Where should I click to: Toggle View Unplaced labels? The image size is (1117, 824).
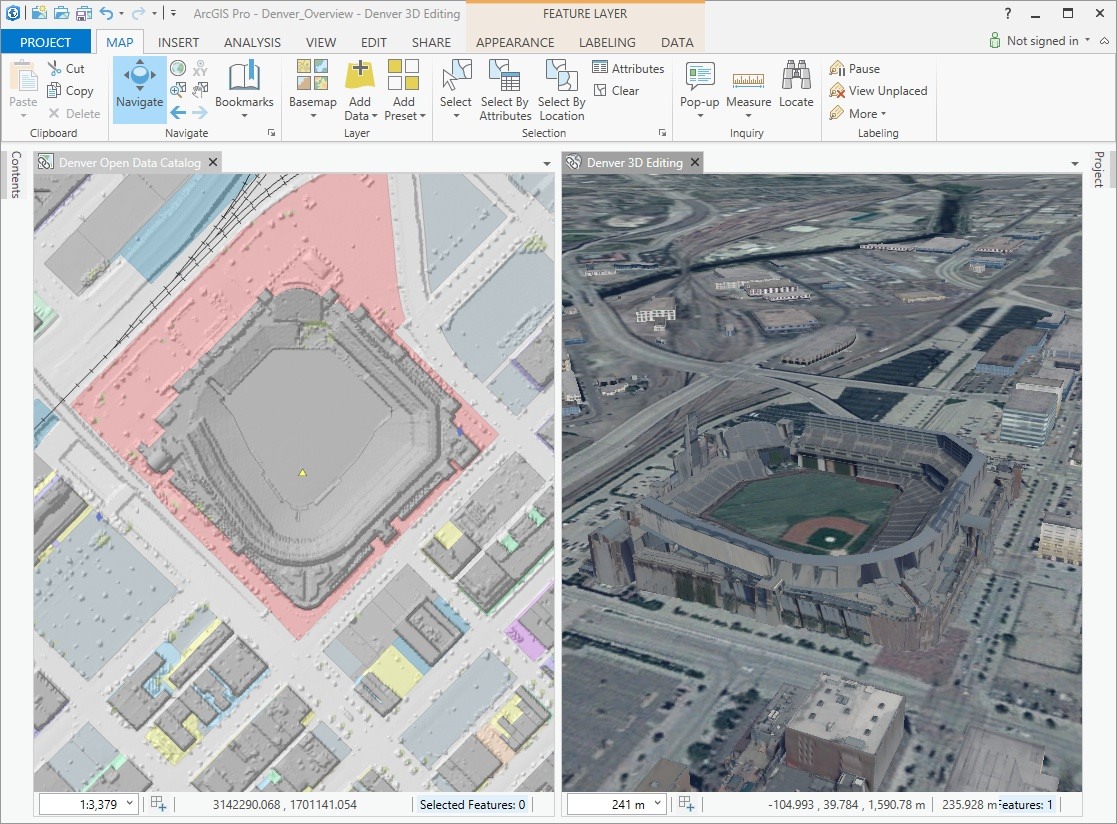click(x=878, y=90)
